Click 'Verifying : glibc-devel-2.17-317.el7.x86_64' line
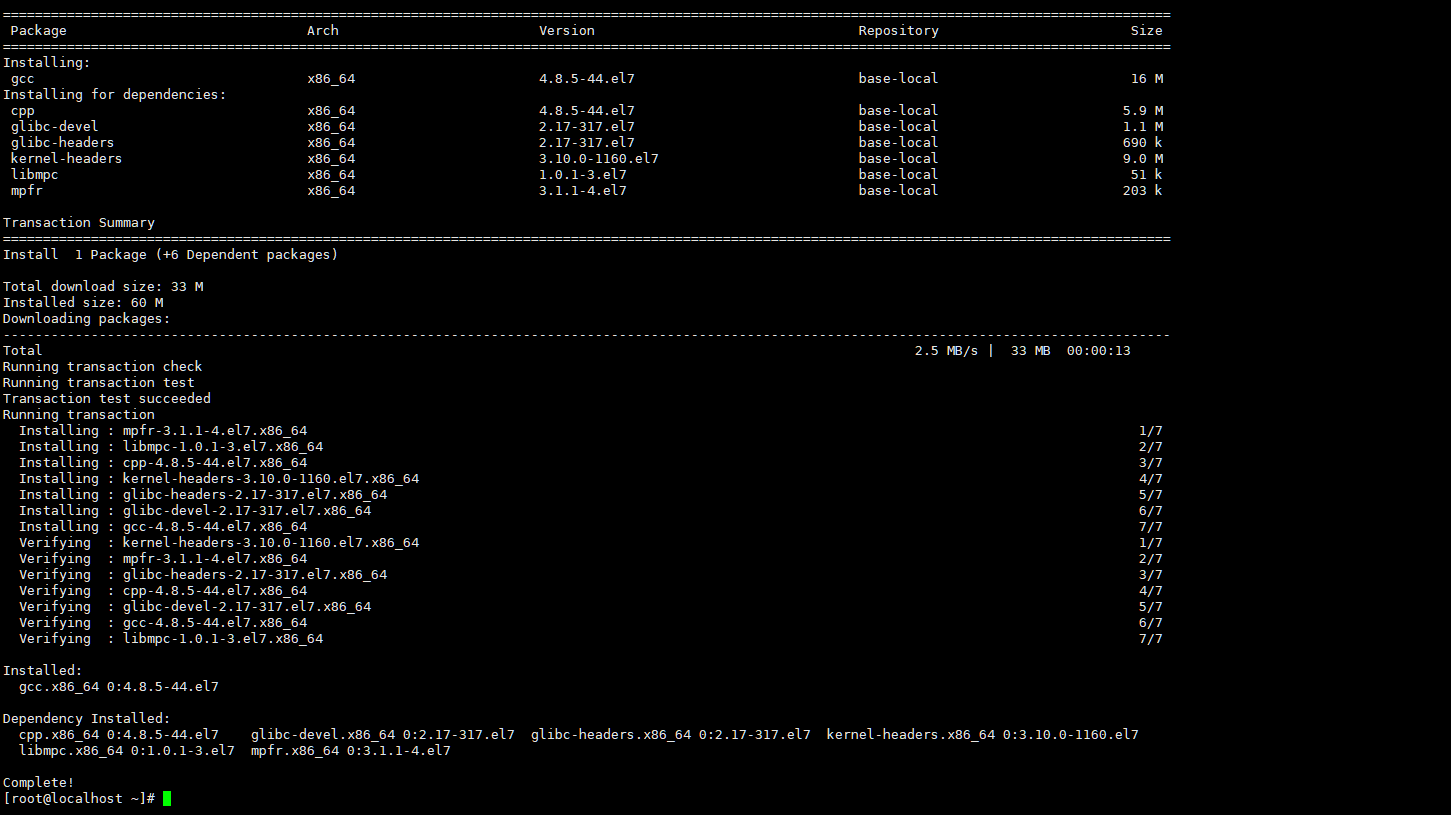Viewport: 1451px width, 815px height. (195, 606)
